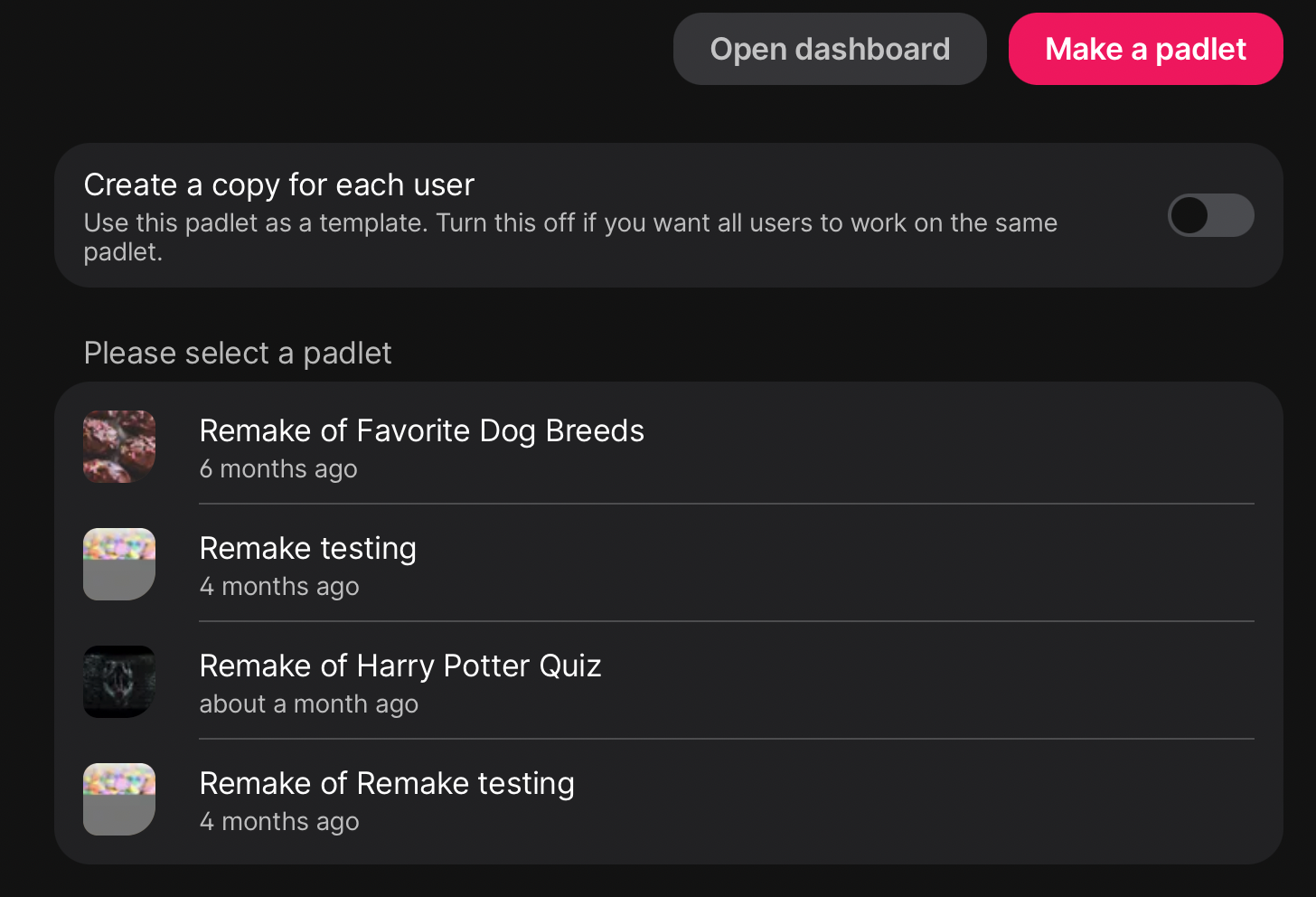Image resolution: width=1316 pixels, height=897 pixels.
Task: Click the "6 months ago" timestamp
Action: coord(278,469)
